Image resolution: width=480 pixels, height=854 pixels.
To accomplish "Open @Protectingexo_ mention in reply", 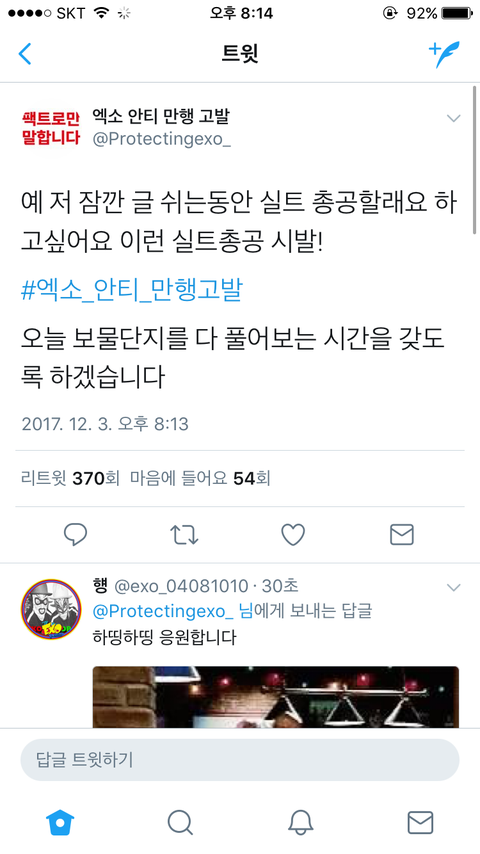I will pyautogui.click(x=163, y=611).
